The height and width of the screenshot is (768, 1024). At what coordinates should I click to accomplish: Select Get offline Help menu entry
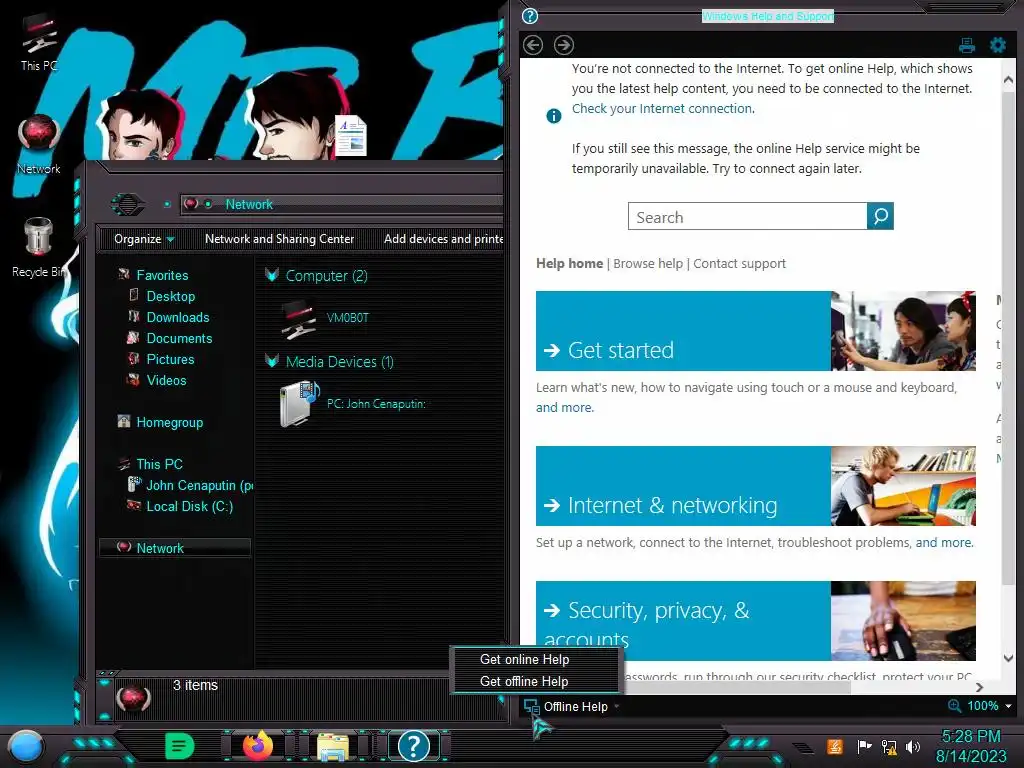coord(524,681)
